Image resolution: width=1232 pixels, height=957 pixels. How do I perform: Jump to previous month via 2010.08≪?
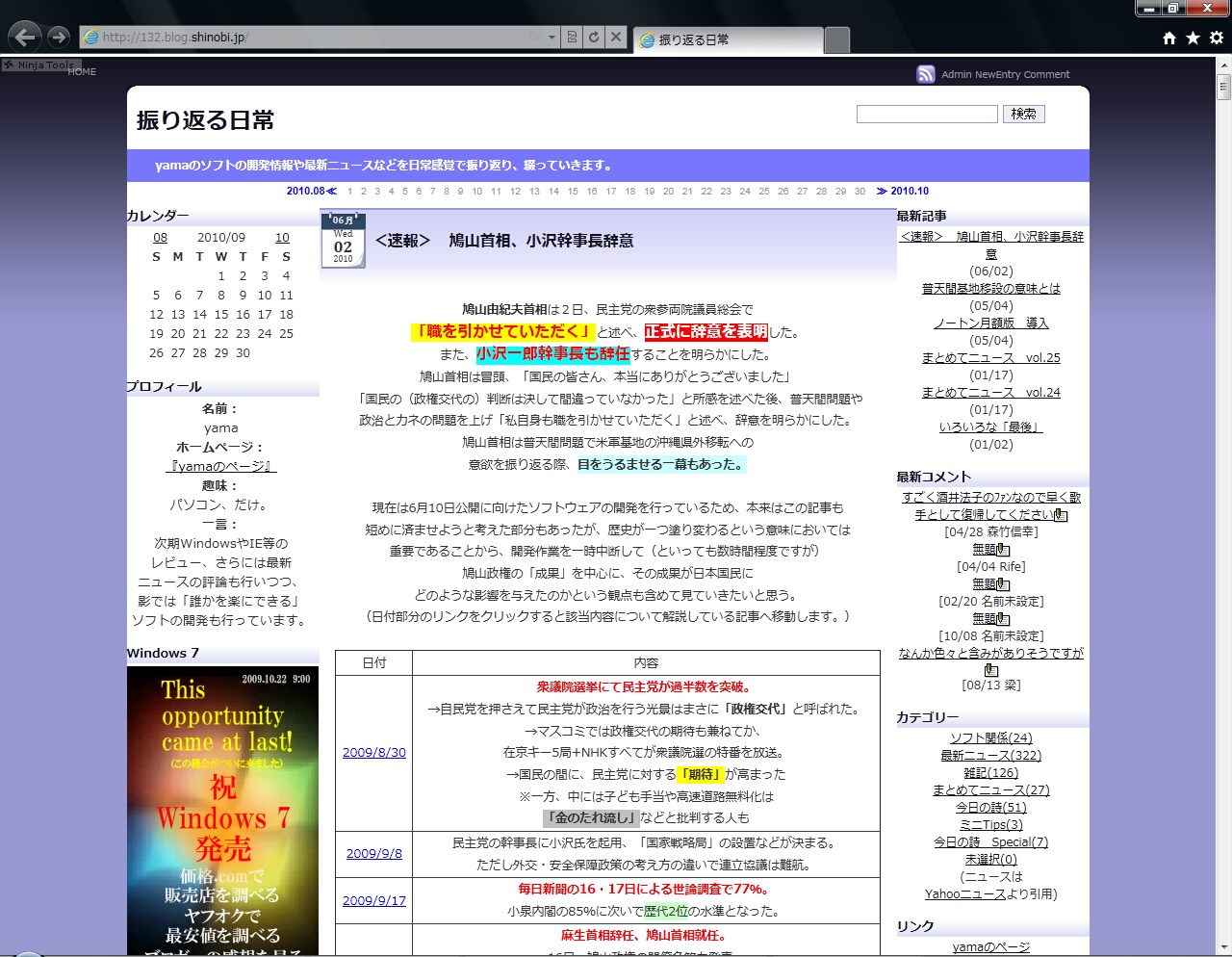point(311,191)
